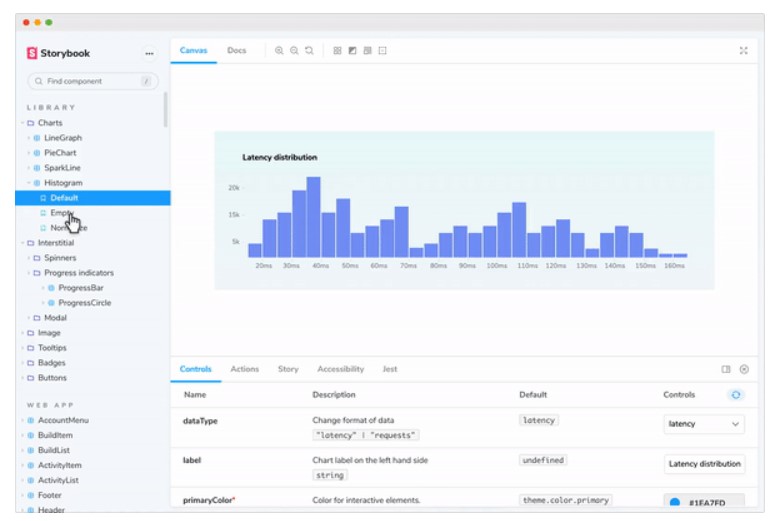
Task: Toggle the outlines icon
Action: (x=383, y=51)
